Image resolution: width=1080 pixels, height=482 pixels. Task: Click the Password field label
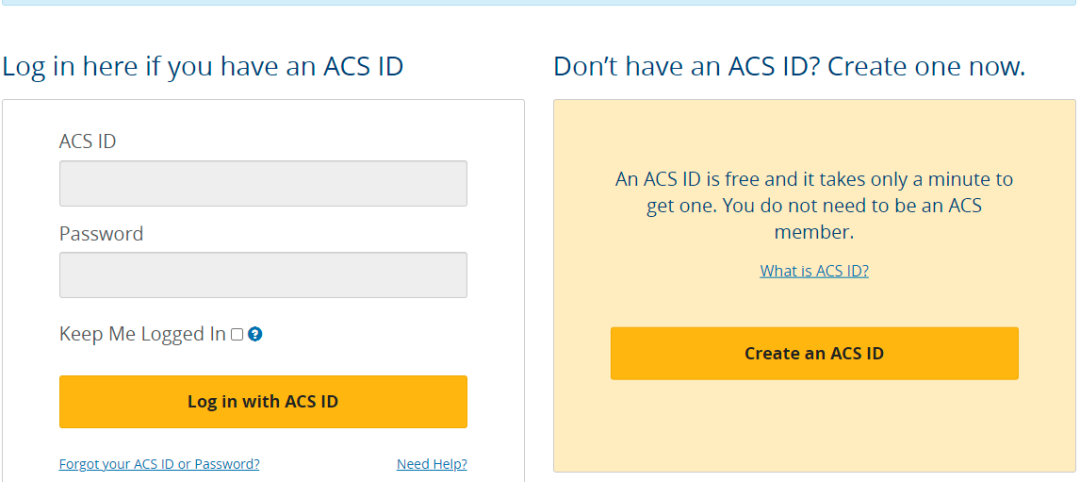(x=101, y=234)
